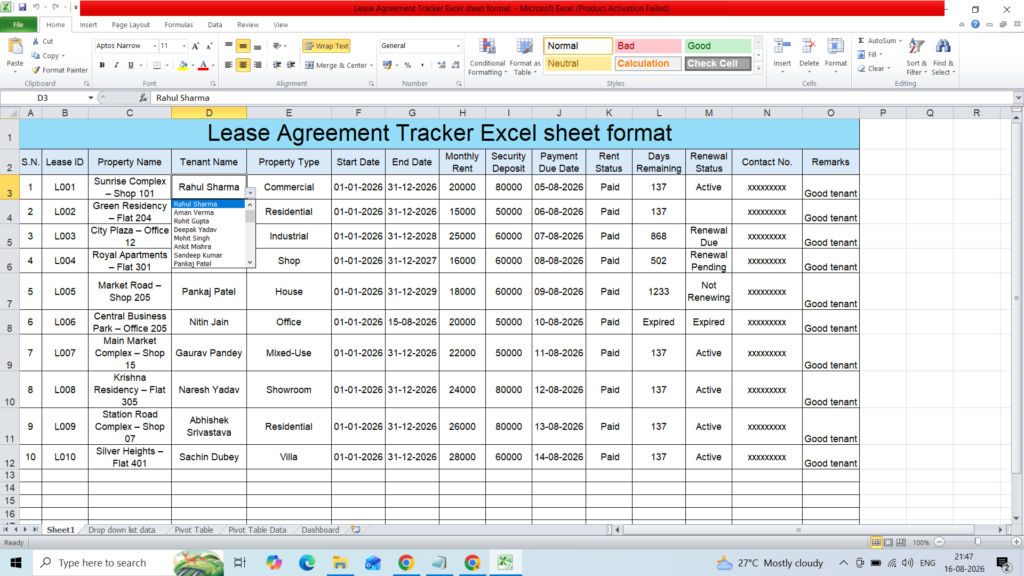Click the Paste icon

point(15,47)
